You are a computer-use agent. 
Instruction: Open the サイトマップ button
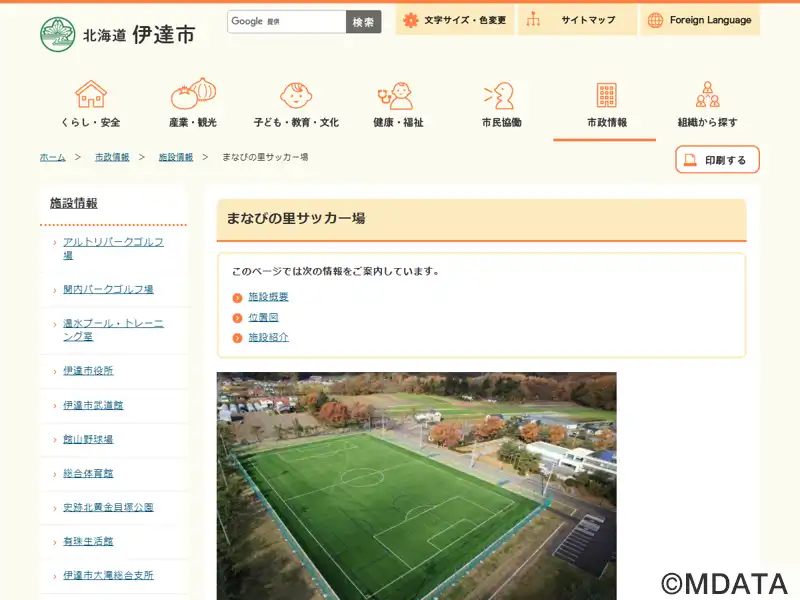577,20
